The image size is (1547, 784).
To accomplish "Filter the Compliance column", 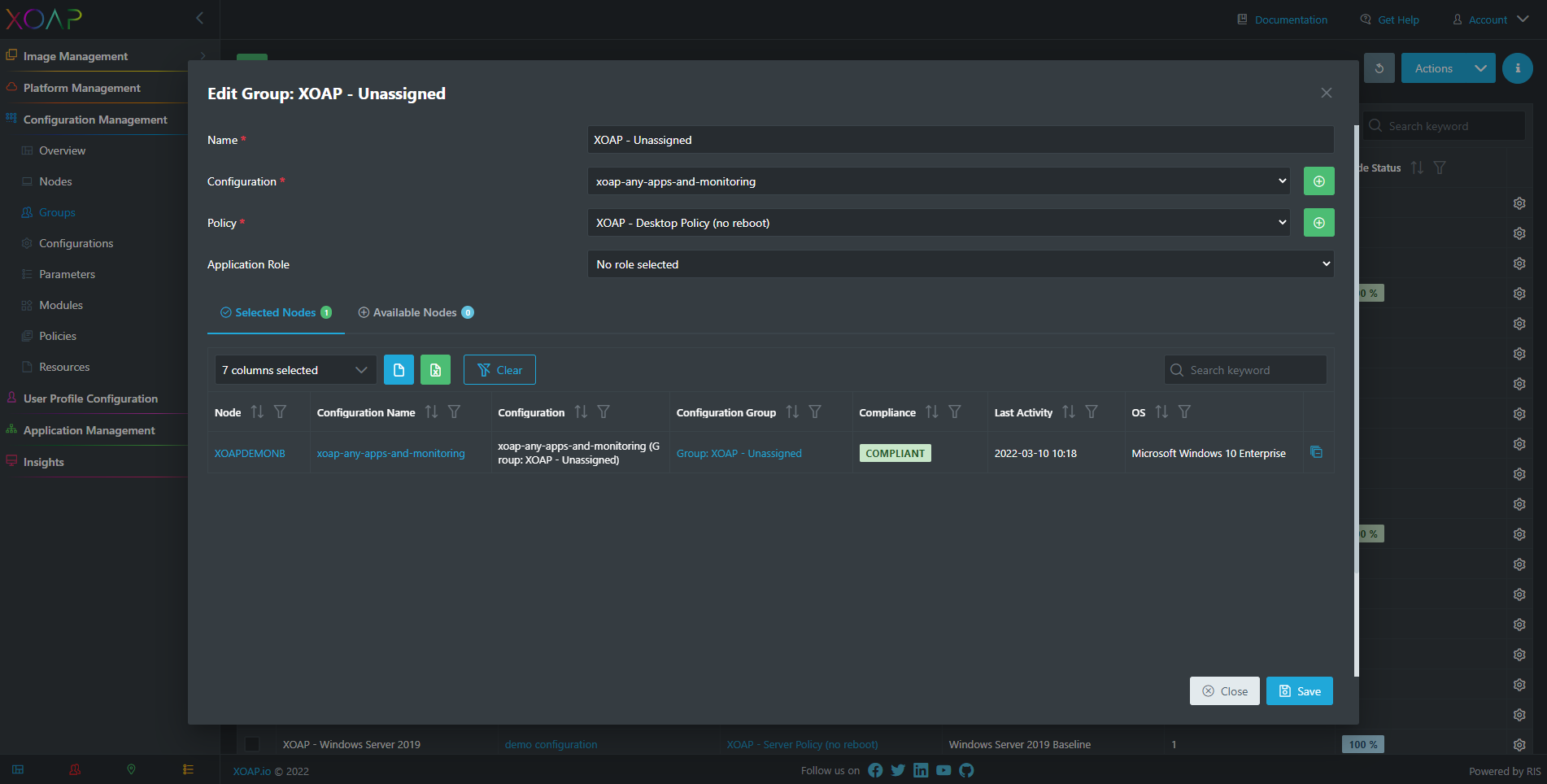I will click(x=955, y=412).
